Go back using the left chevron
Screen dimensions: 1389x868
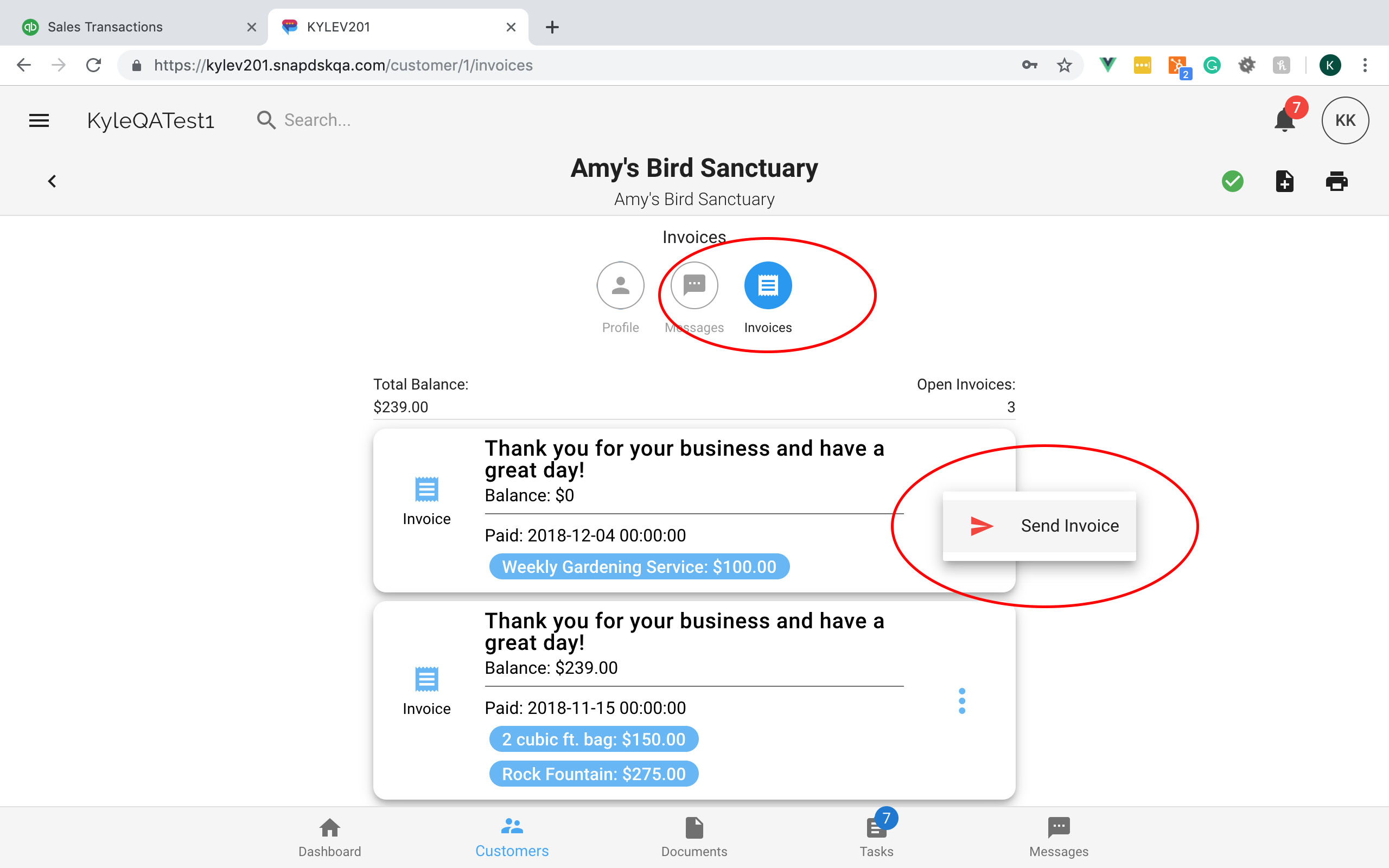click(52, 181)
